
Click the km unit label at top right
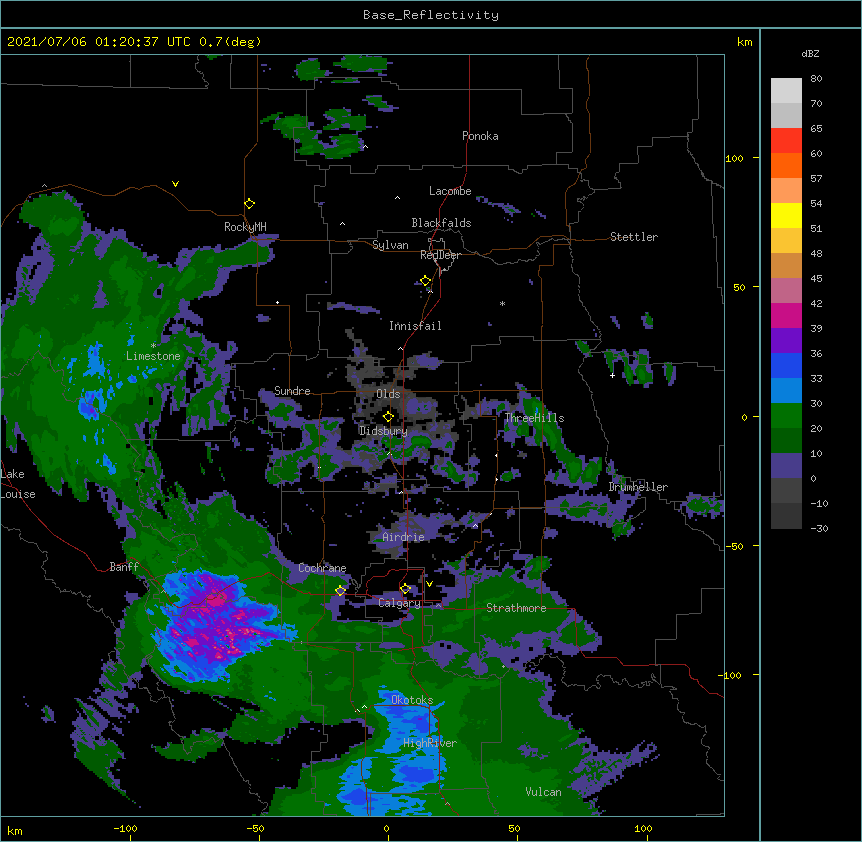click(744, 42)
